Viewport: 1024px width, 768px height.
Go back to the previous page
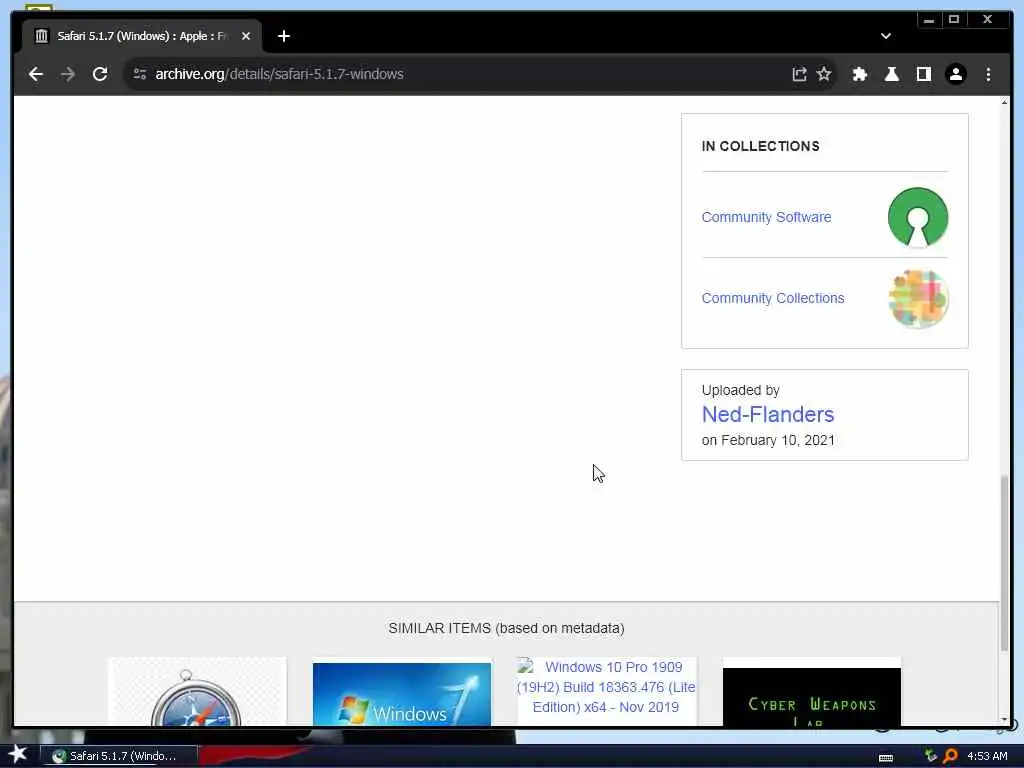click(x=36, y=74)
